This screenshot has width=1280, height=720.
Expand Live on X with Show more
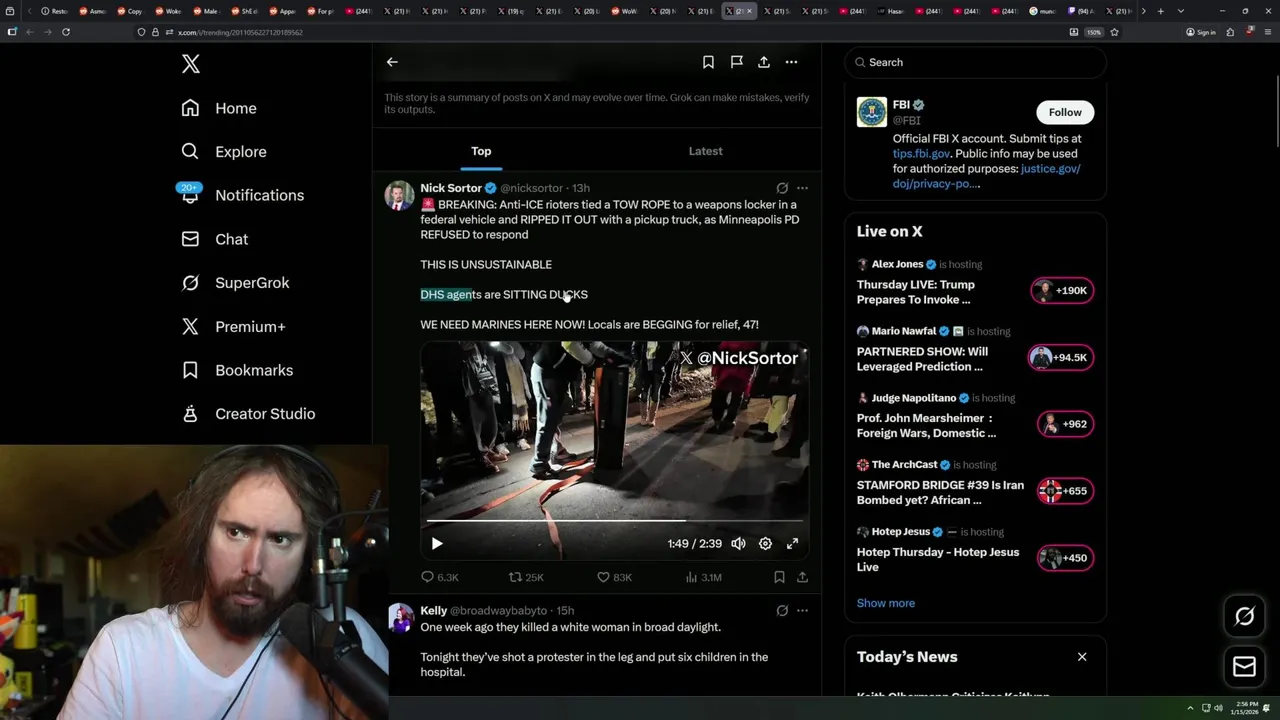click(886, 603)
